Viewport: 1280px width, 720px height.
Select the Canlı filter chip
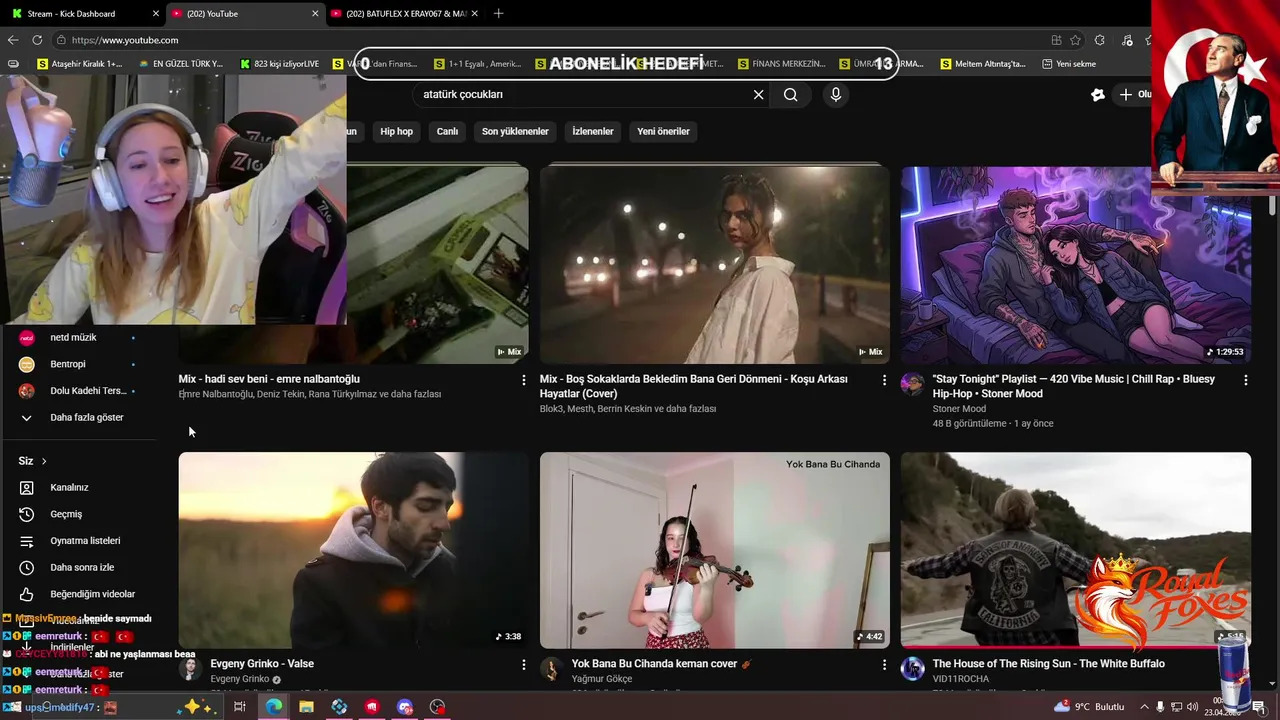click(447, 131)
